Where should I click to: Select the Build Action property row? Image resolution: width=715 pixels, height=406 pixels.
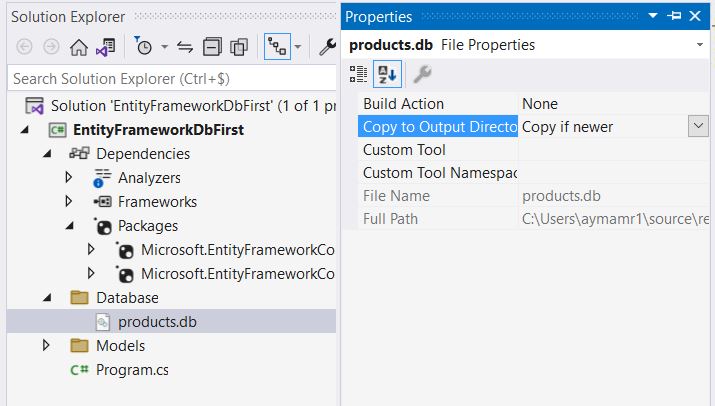[438, 104]
